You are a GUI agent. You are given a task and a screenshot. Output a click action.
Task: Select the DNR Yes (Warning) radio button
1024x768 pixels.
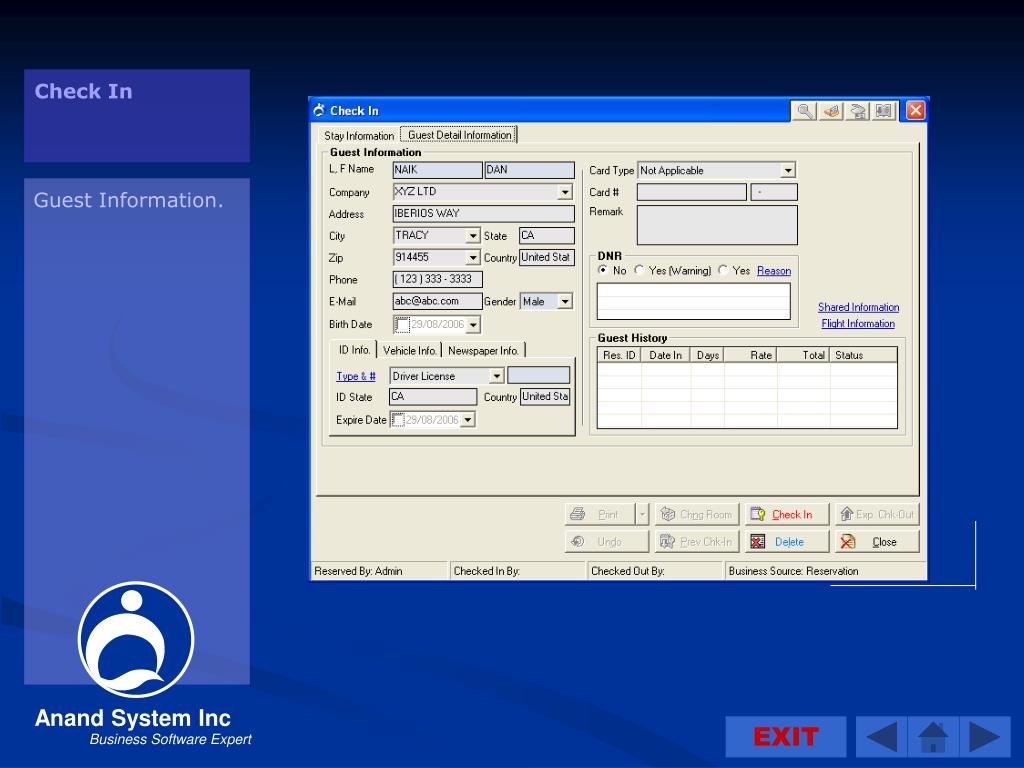click(639, 270)
